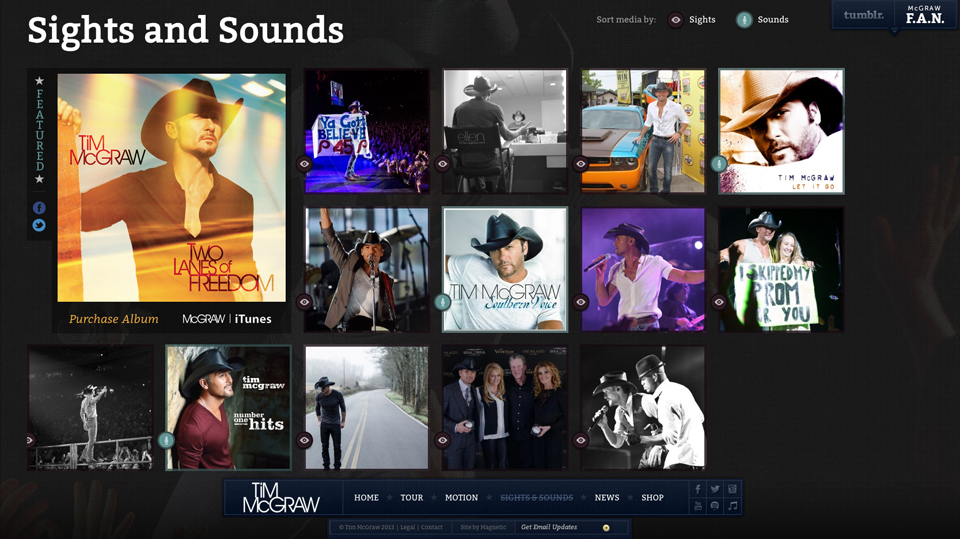Screen dimensions: 960x539
Task: Select SIGHTS & SOUNDS nav item
Action: click(536, 498)
